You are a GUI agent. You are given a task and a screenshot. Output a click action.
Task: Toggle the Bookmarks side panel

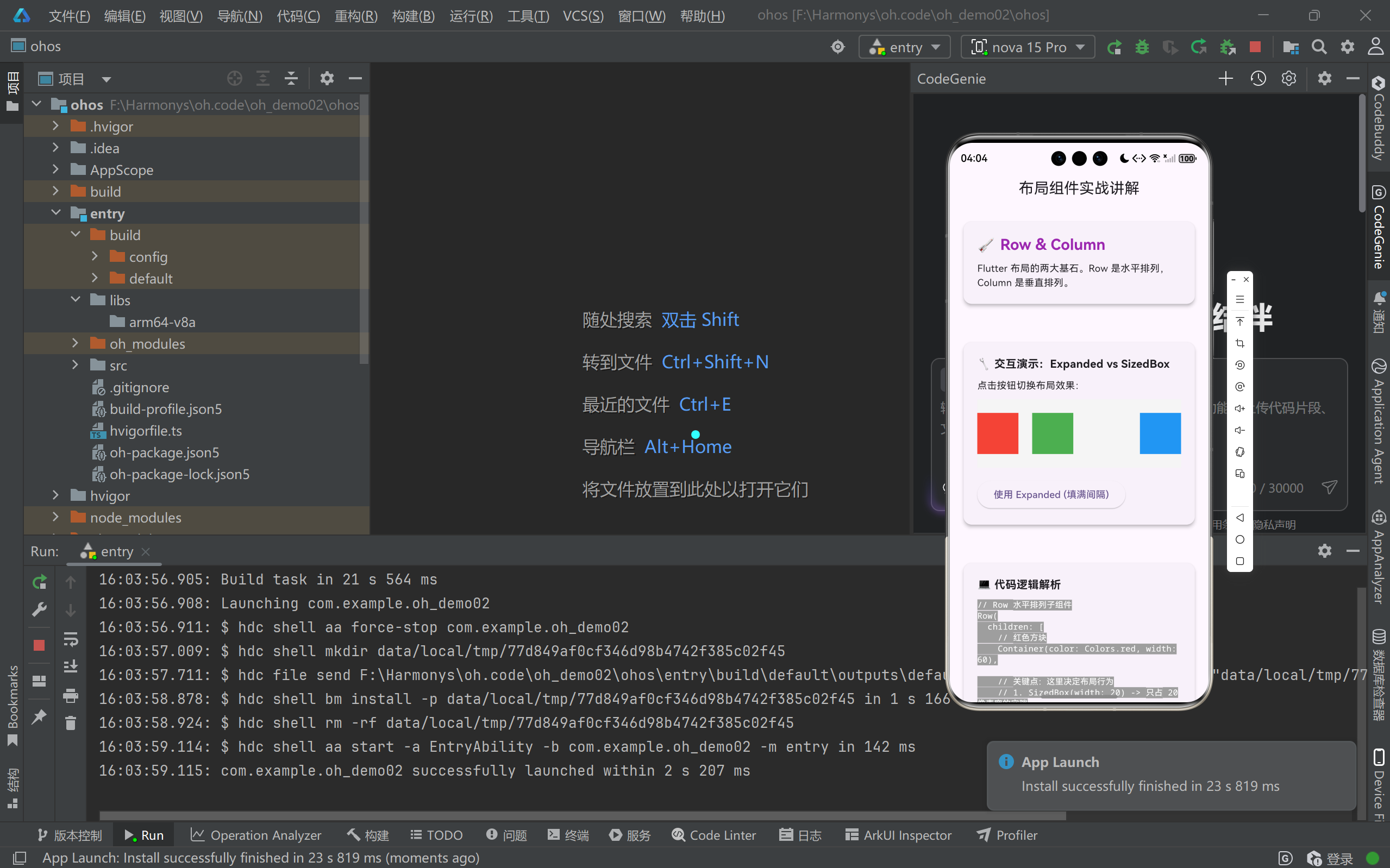tap(12, 703)
